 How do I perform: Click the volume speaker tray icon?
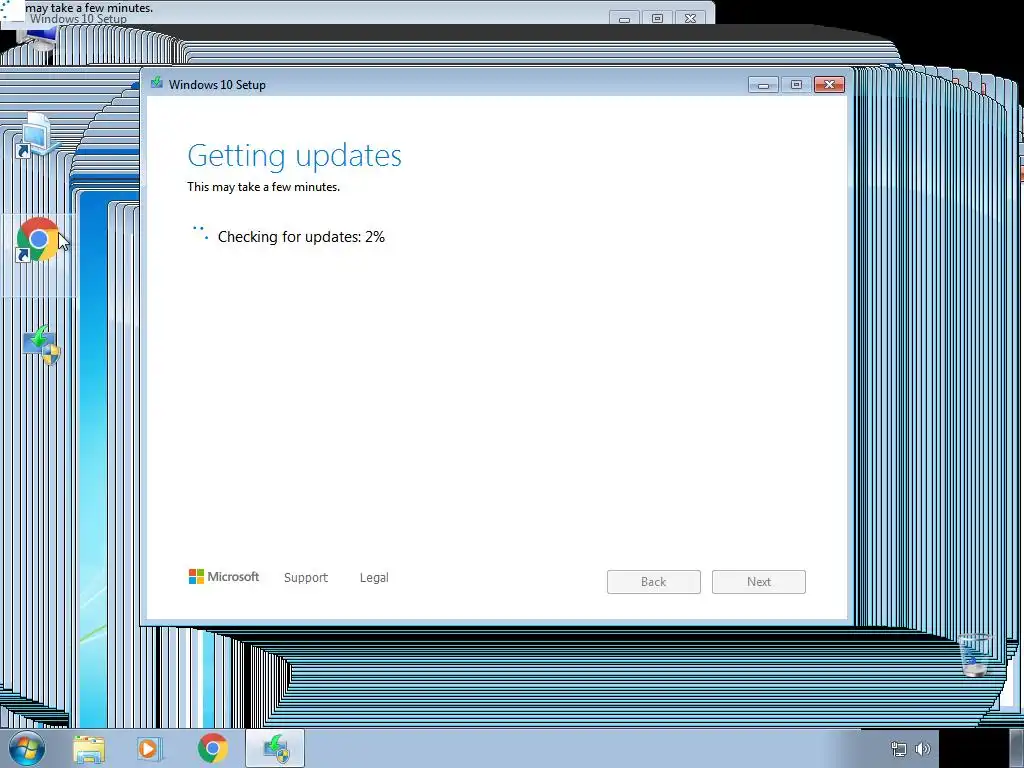click(923, 749)
